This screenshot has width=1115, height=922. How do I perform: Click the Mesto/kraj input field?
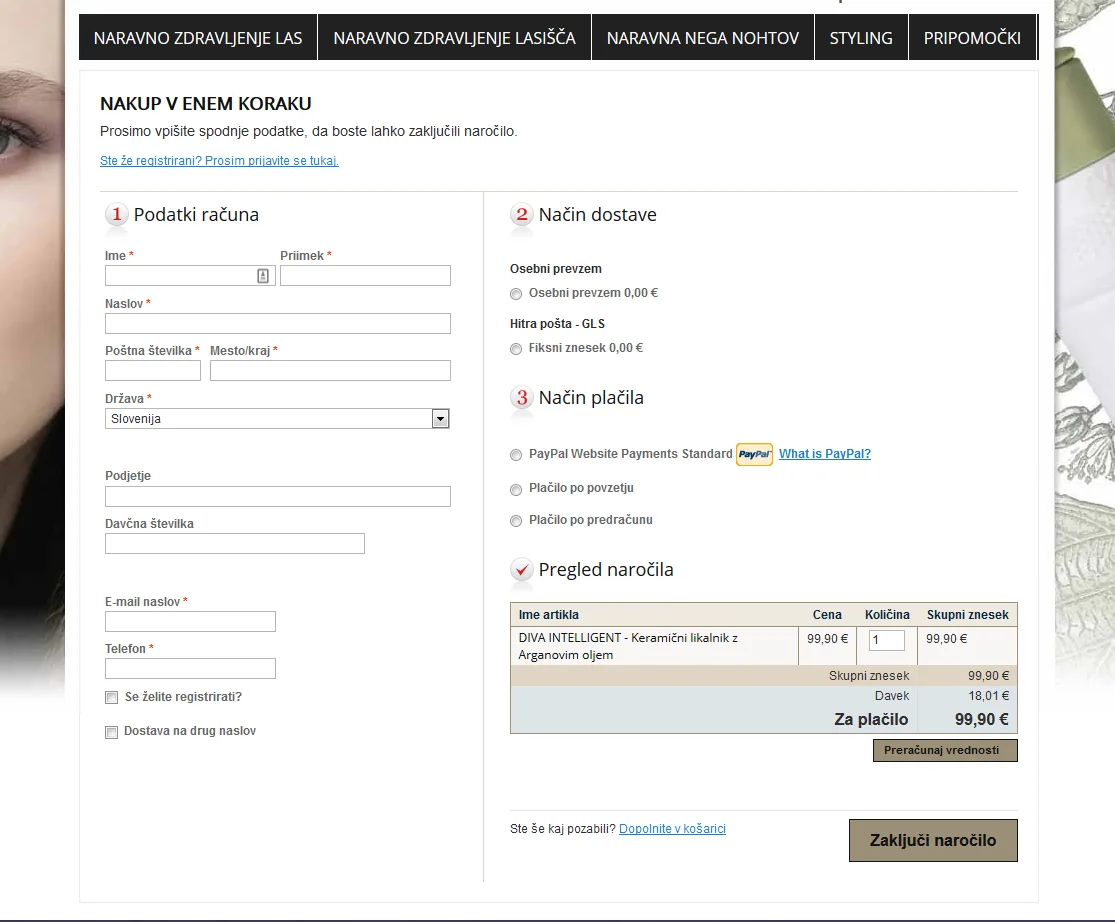coord(331,370)
